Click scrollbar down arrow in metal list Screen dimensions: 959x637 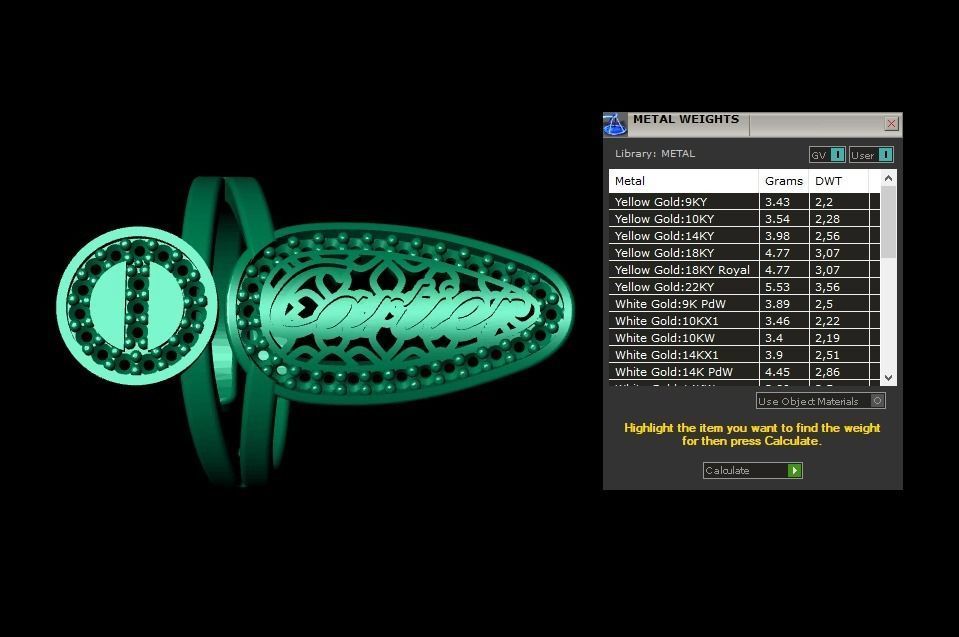point(889,378)
